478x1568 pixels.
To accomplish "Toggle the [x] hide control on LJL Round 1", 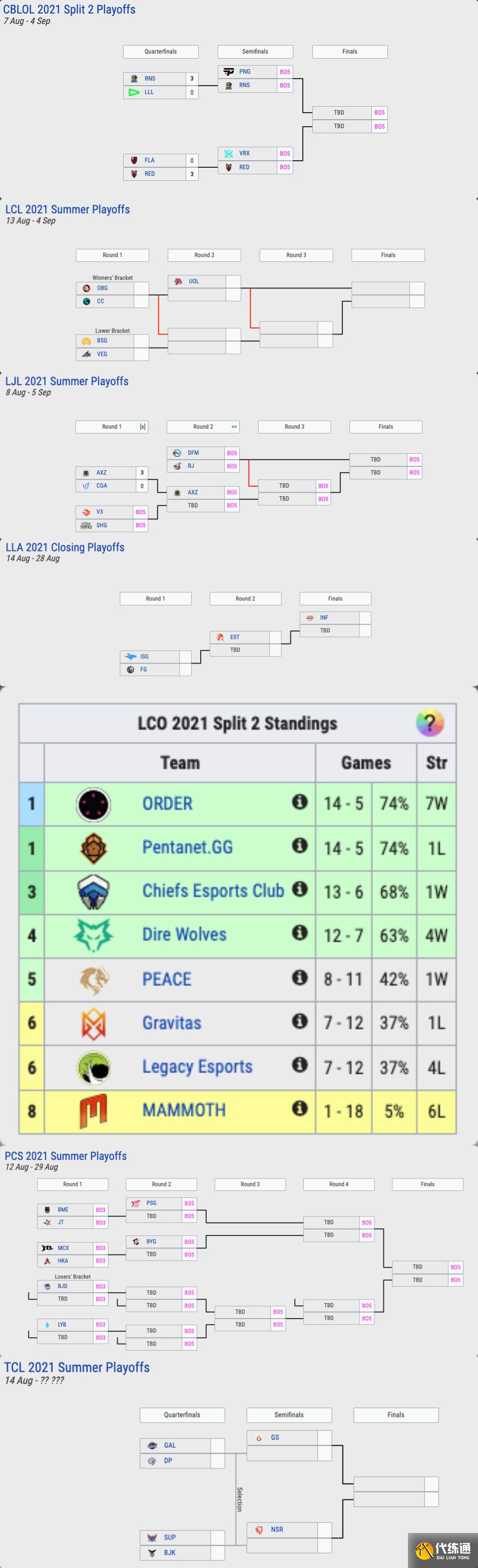I will click(142, 427).
